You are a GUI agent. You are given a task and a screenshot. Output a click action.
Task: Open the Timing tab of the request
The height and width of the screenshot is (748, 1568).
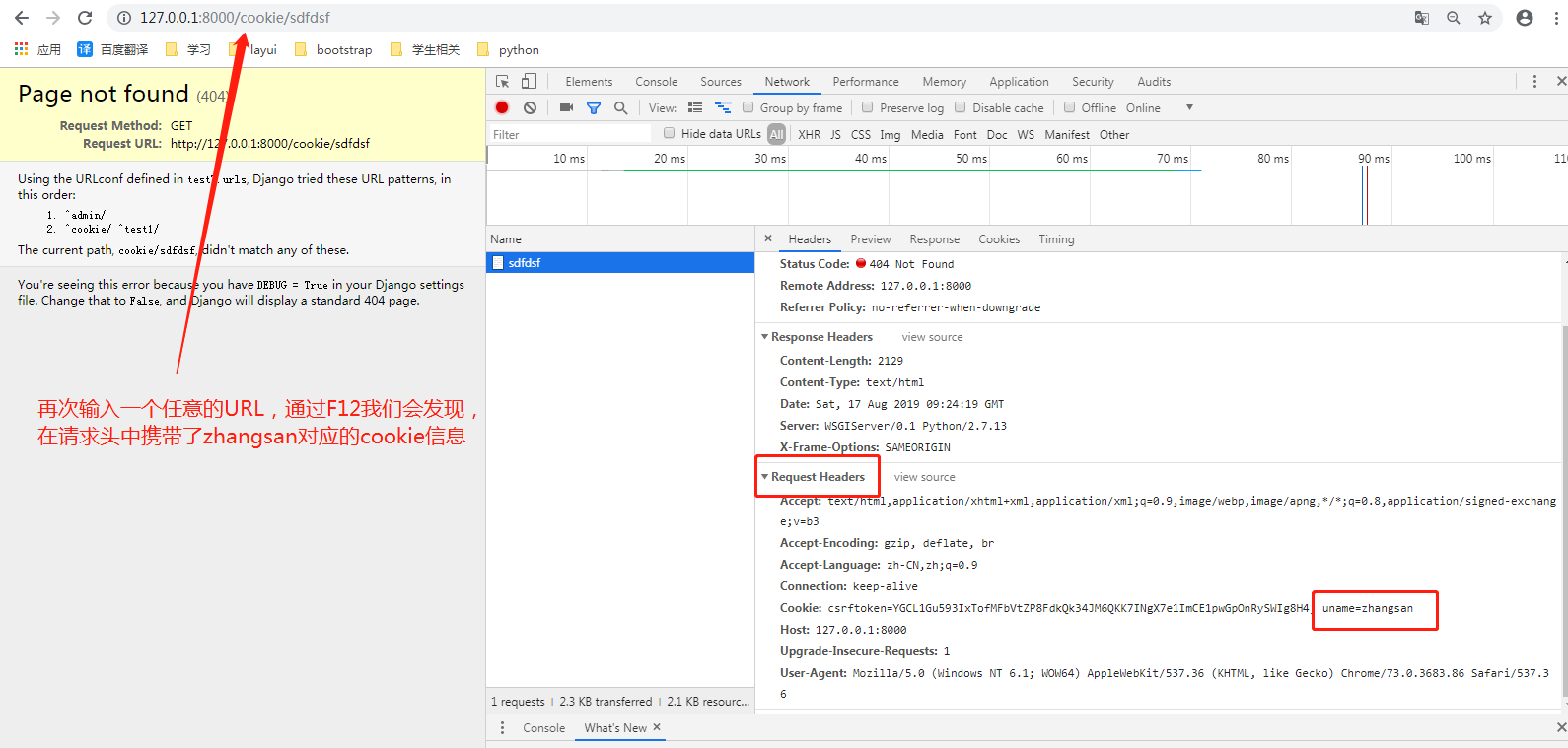(x=1056, y=239)
